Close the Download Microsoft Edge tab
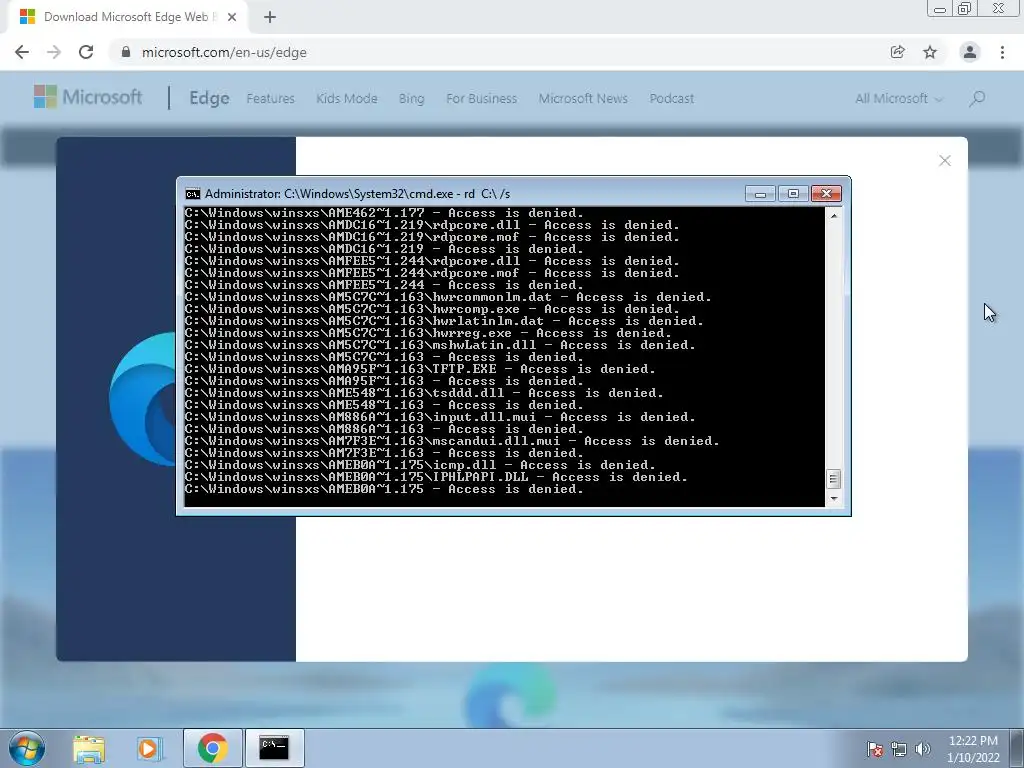 point(232,17)
